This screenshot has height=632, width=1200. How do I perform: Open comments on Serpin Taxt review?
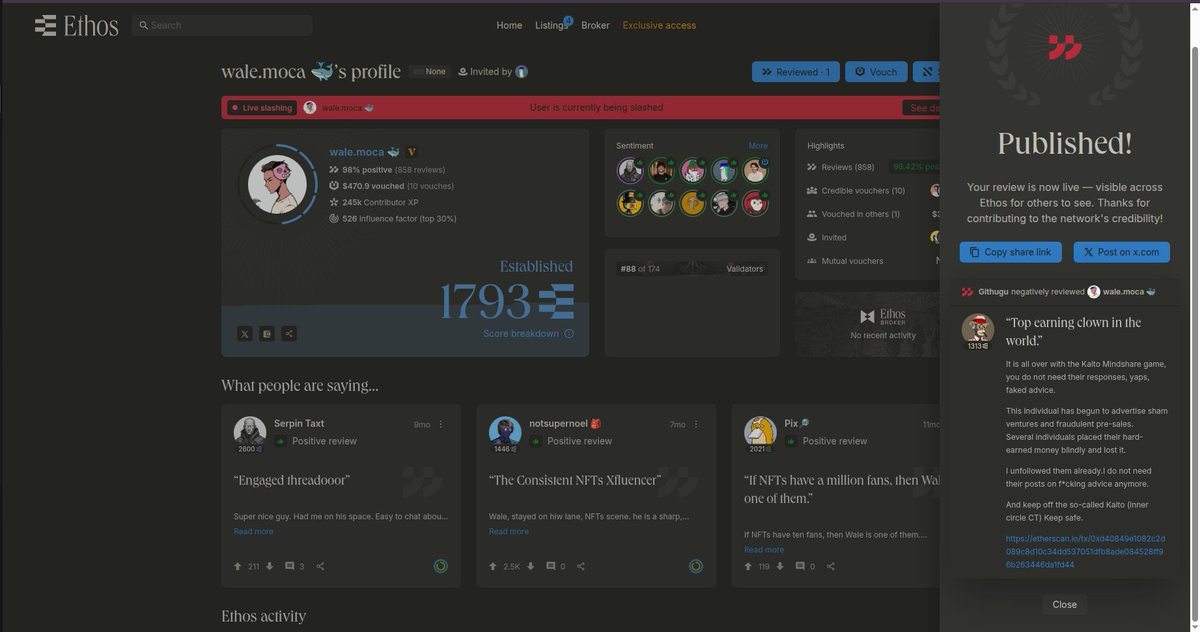[x=290, y=566]
